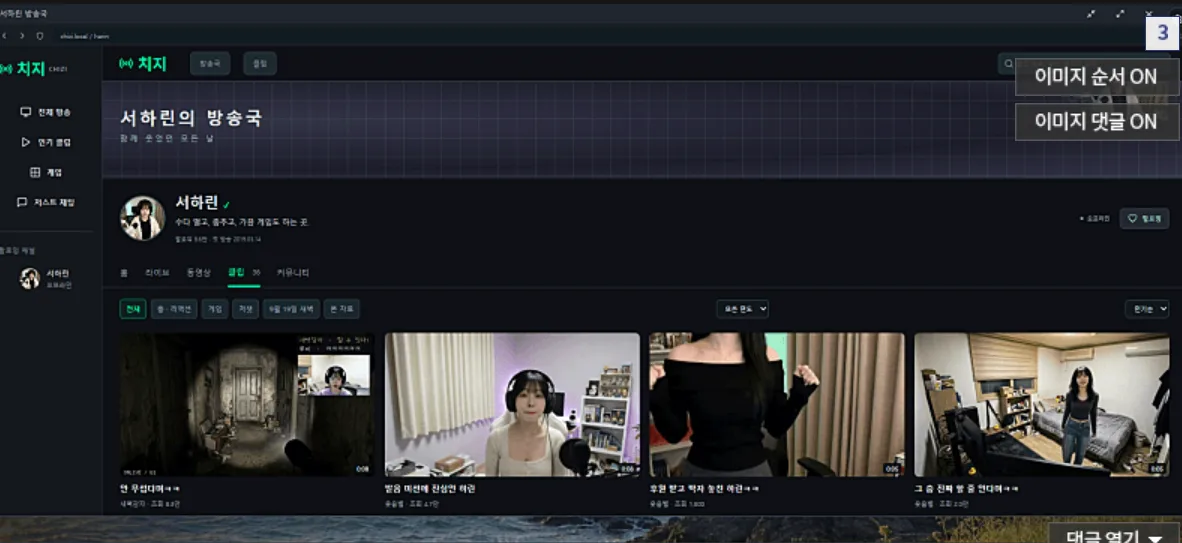Switch to the 커뮤니티 channel tab
1182x543 pixels.
(x=293, y=272)
